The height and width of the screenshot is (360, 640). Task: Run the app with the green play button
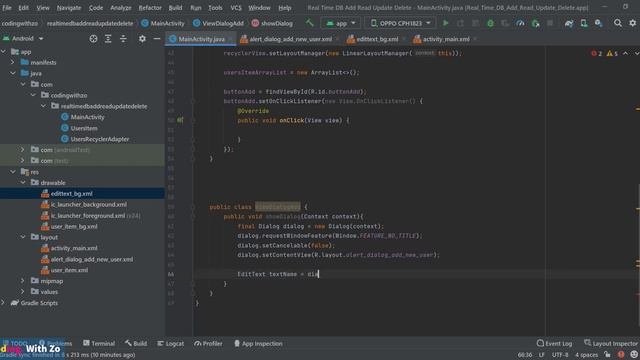[x=445, y=23]
